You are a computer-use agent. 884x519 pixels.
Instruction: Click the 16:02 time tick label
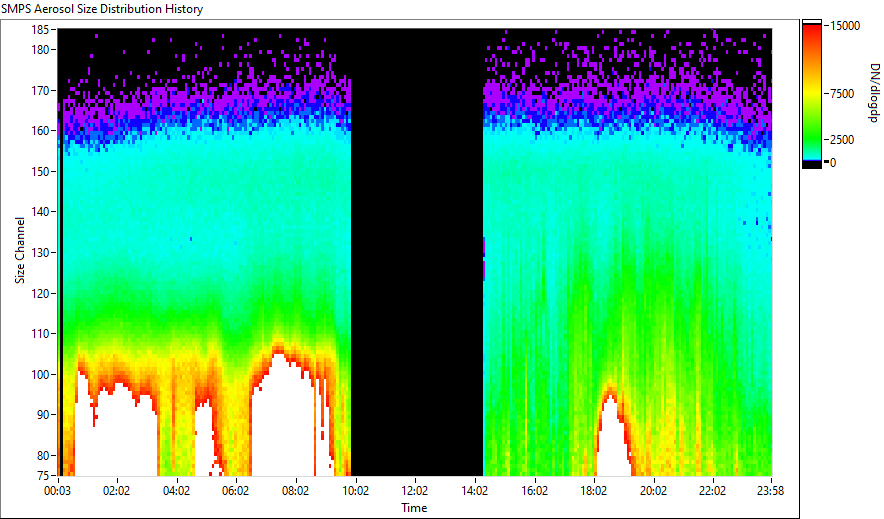[x=534, y=491]
